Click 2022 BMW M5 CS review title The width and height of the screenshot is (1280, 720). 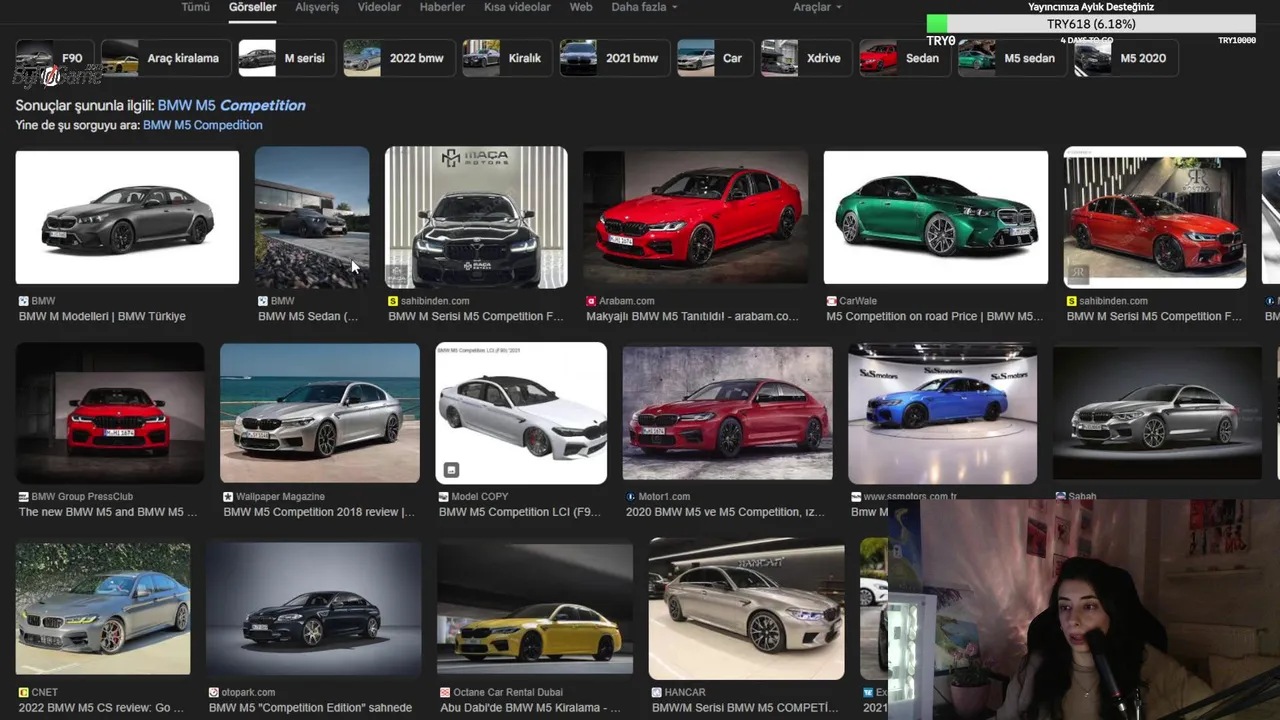101,708
